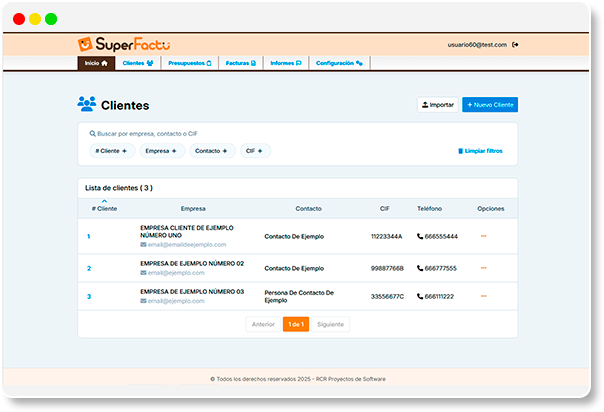The height and width of the screenshot is (412, 604).
Task: Open options menu for client 1
Action: [x=484, y=236]
